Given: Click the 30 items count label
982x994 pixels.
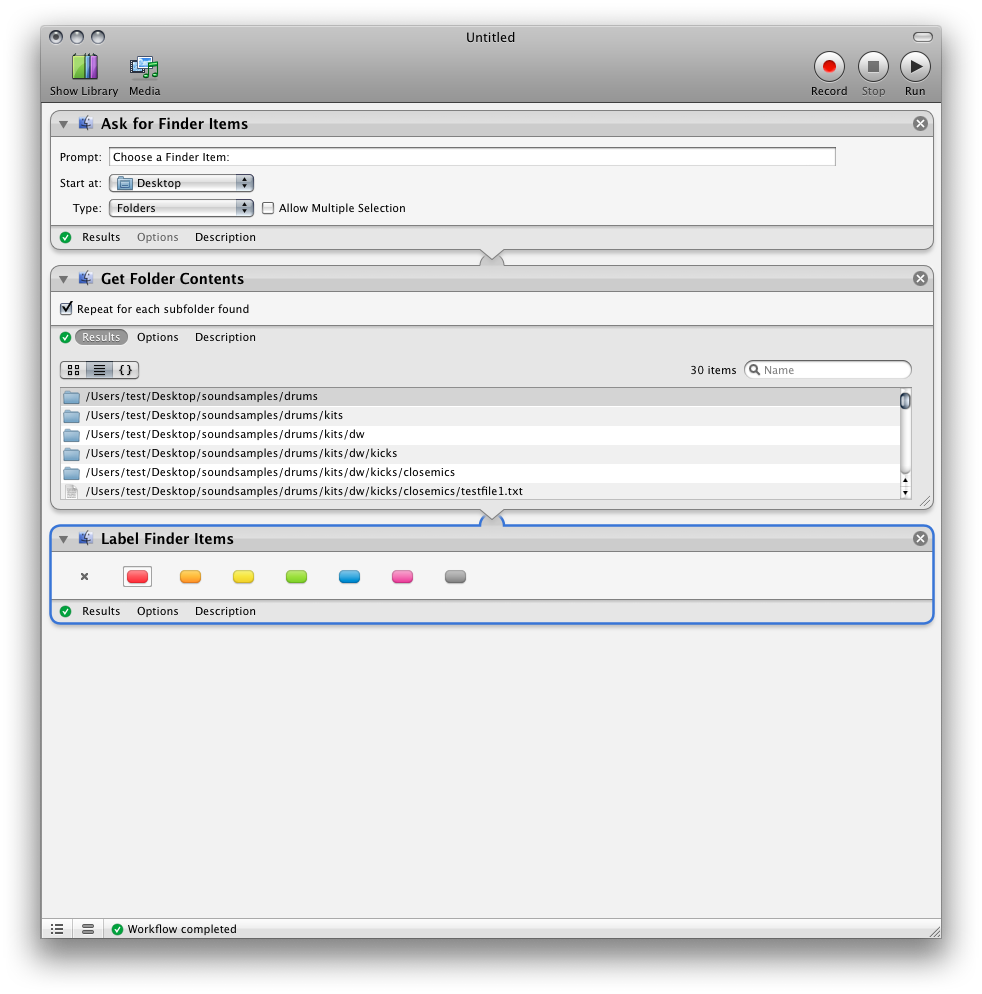Looking at the screenshot, I should coord(713,370).
